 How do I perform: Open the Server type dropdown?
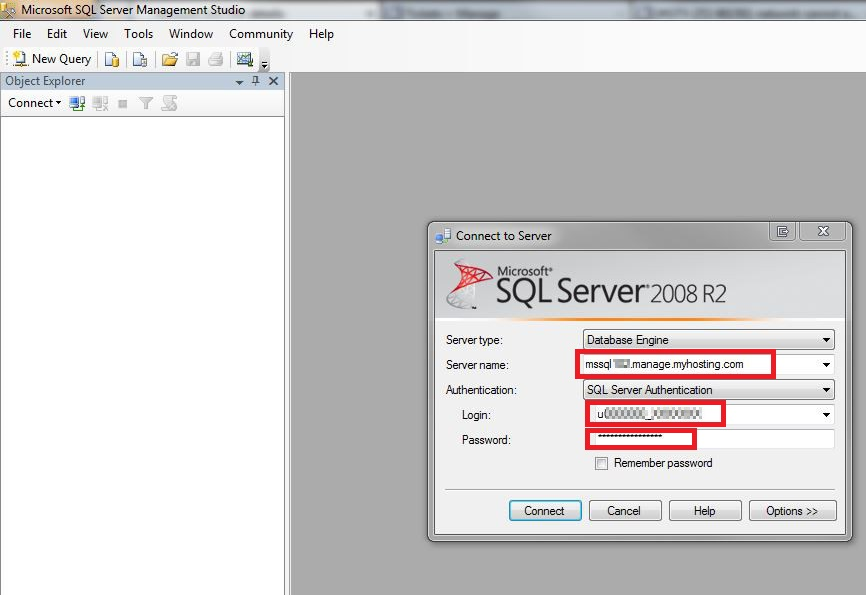[709, 340]
